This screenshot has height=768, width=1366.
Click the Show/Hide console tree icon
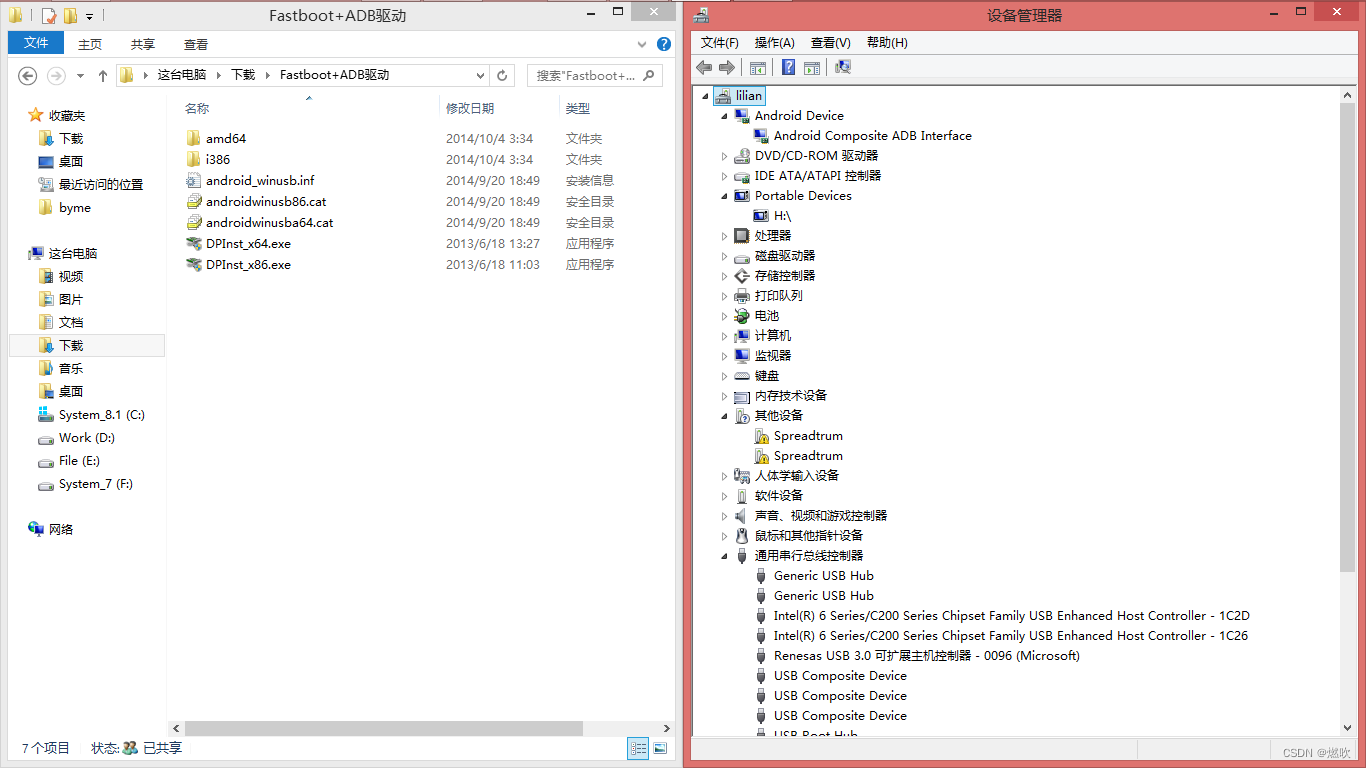coord(757,67)
